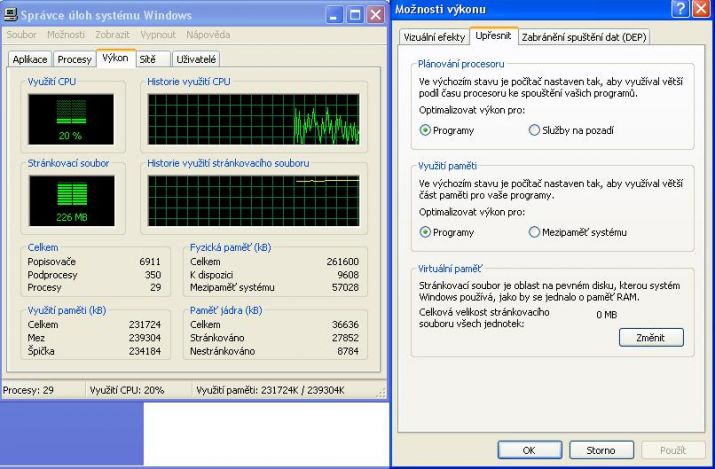Viewport: 715px width, 469px height.
Task: Click the Nestránkováno value 8784
Action: pos(348,351)
